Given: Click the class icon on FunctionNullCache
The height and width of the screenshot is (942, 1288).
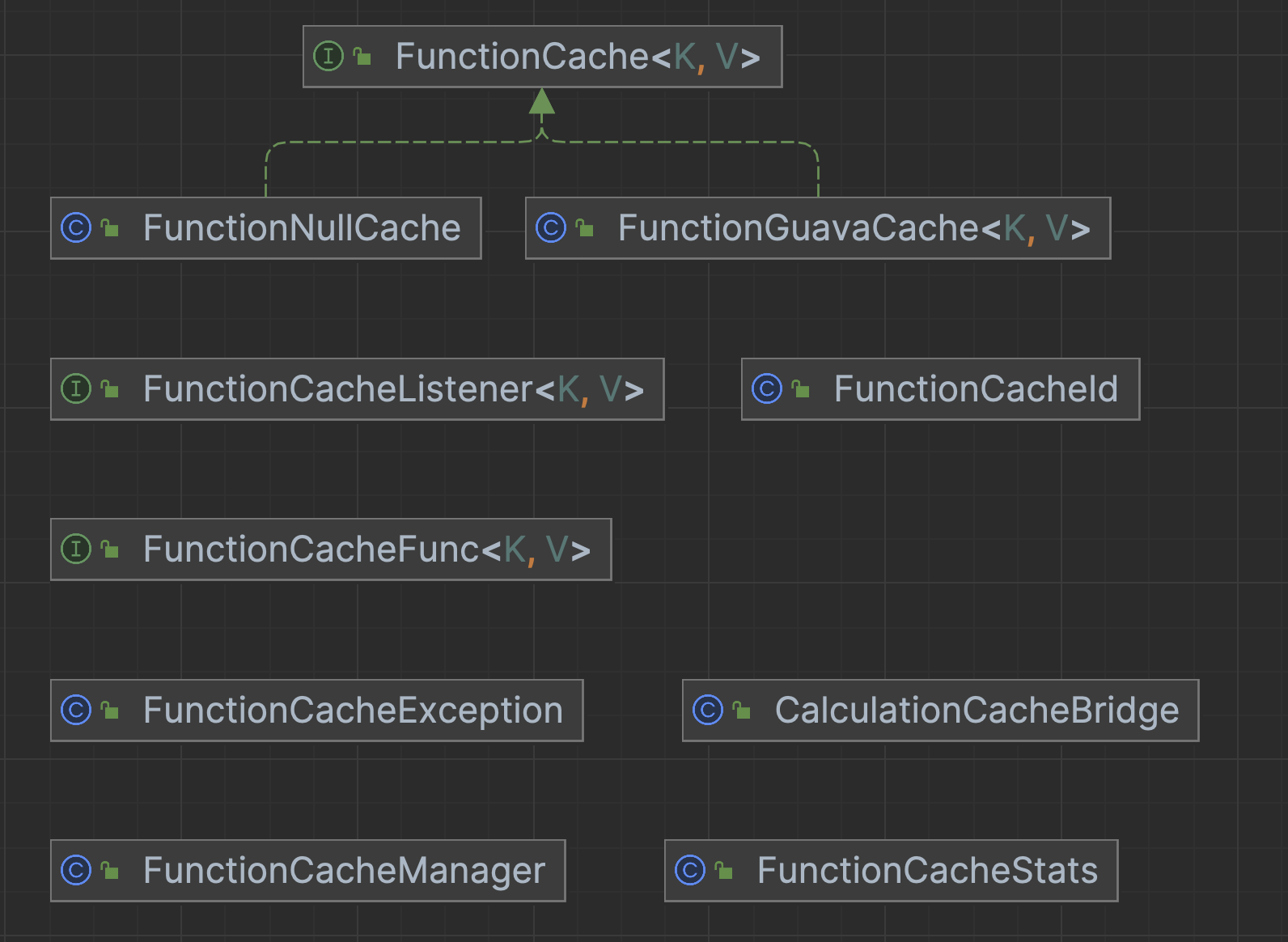Looking at the screenshot, I should [x=76, y=228].
